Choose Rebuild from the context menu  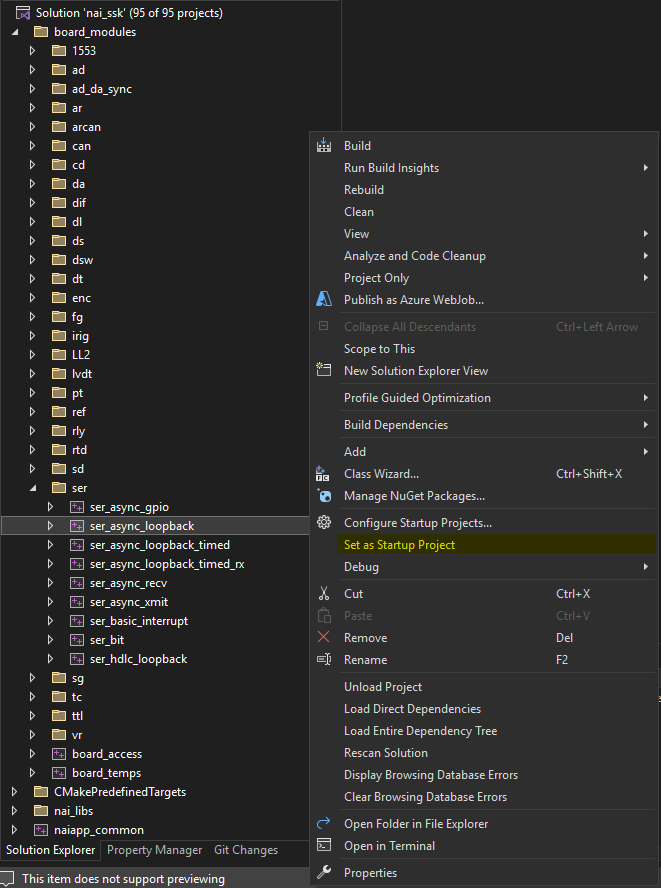(364, 190)
